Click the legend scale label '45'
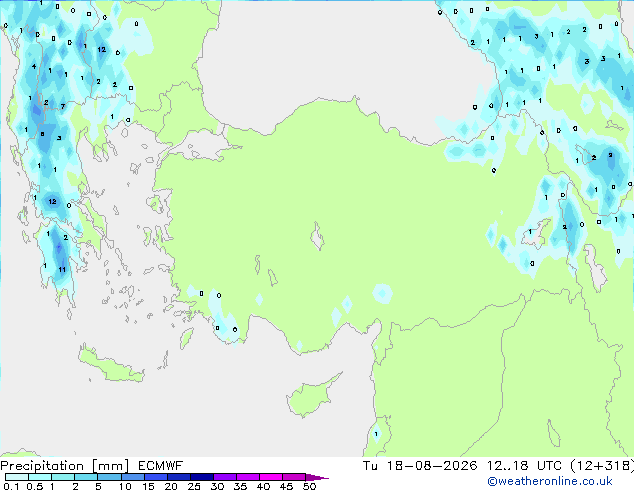Image resolution: width=634 pixels, height=490 pixels. pyautogui.click(x=286, y=486)
